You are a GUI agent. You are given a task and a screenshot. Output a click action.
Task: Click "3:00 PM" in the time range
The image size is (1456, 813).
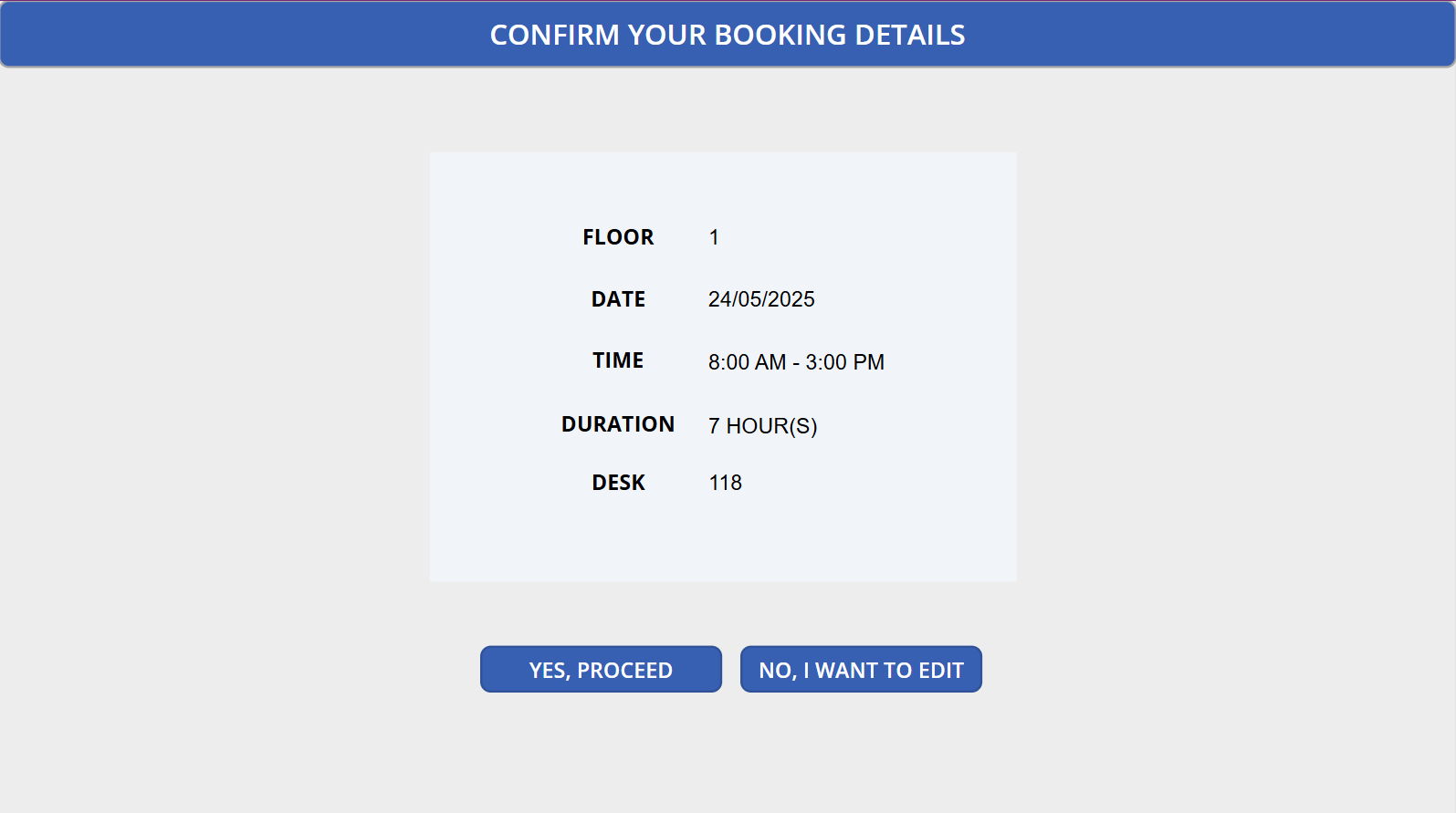click(844, 362)
